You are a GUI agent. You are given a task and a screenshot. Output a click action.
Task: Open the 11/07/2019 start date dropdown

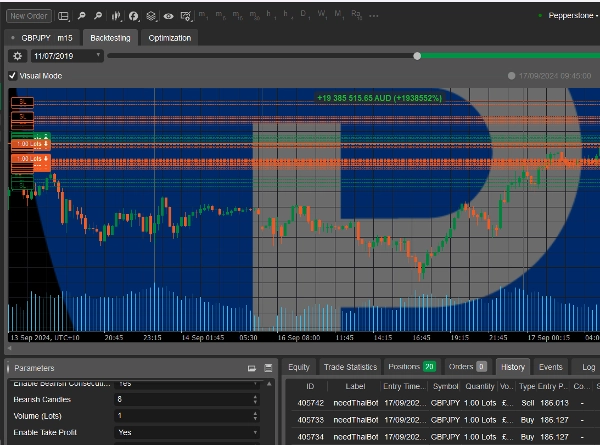[x=66, y=56]
